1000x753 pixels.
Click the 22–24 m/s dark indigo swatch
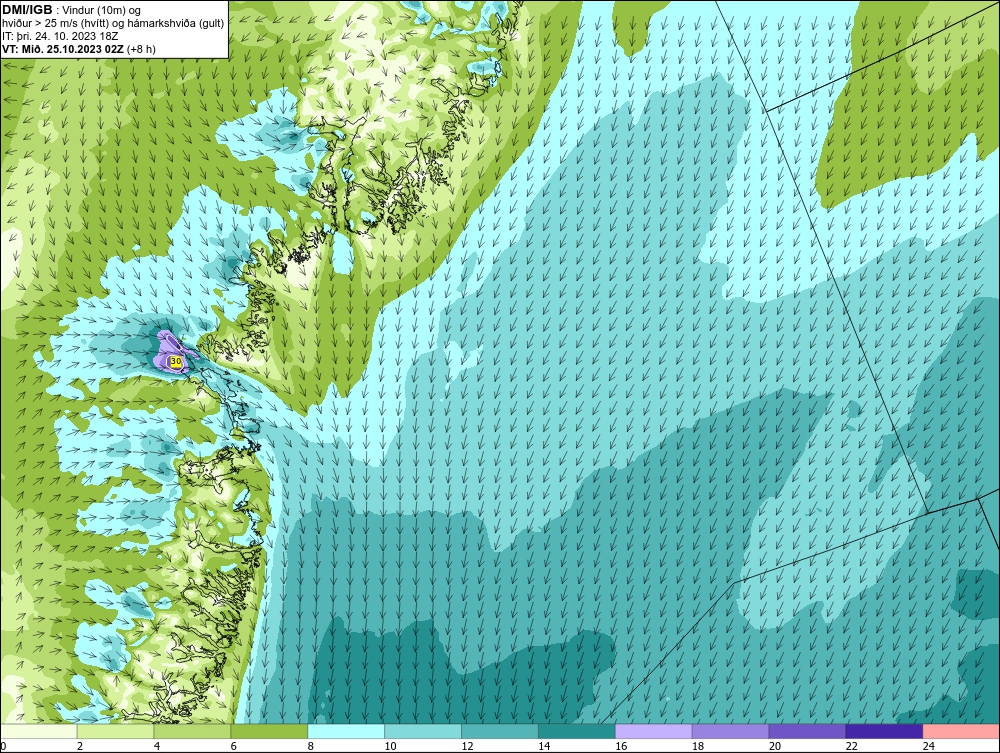[x=885, y=731]
